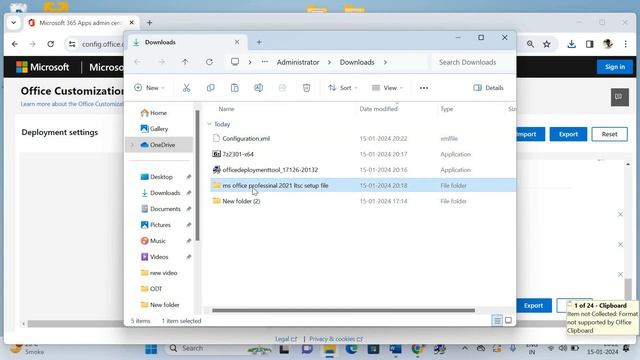Click the Rename icon in Explorer toolbar
The width and height of the screenshot is (640, 360).
258,88
